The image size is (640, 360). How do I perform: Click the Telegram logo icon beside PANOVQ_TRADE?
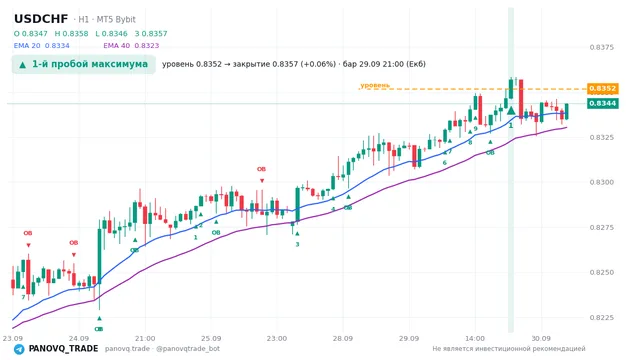pyautogui.click(x=19, y=349)
